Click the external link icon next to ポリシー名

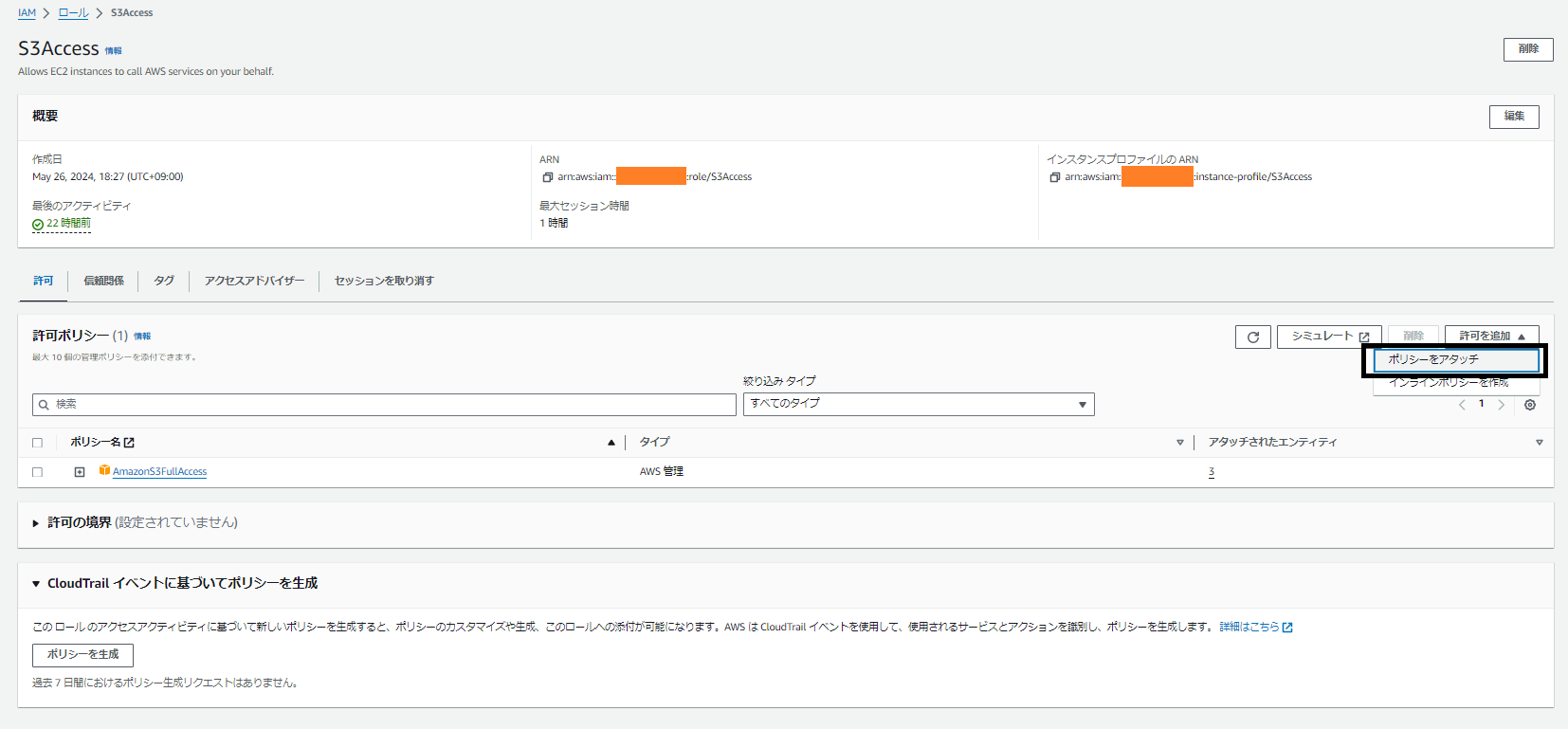click(x=130, y=443)
